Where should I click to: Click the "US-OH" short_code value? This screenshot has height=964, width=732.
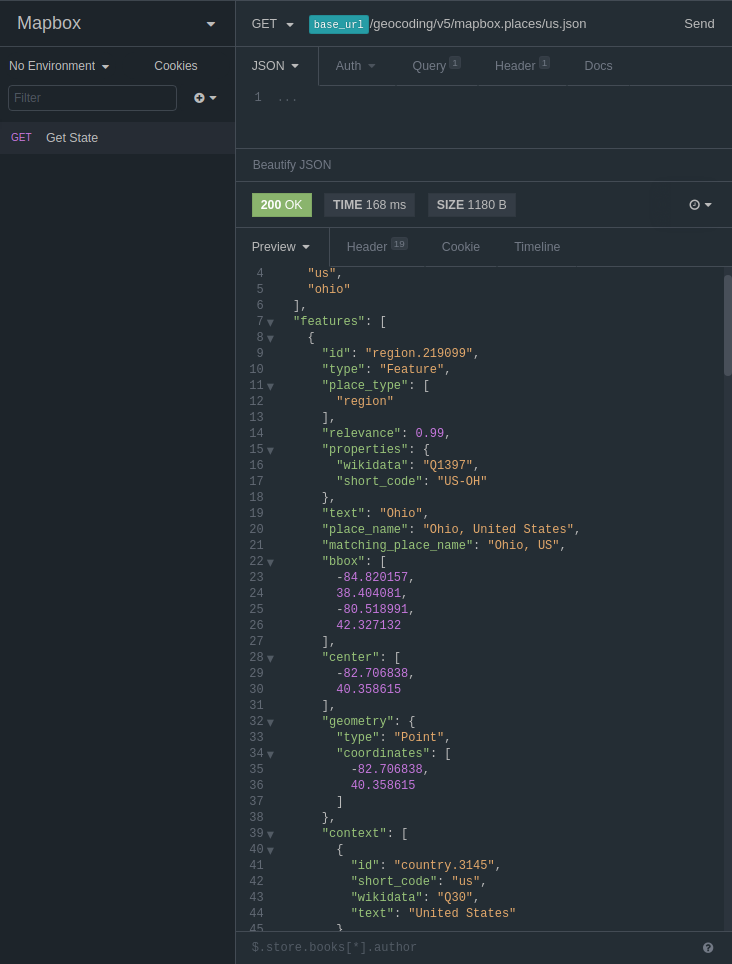click(462, 481)
